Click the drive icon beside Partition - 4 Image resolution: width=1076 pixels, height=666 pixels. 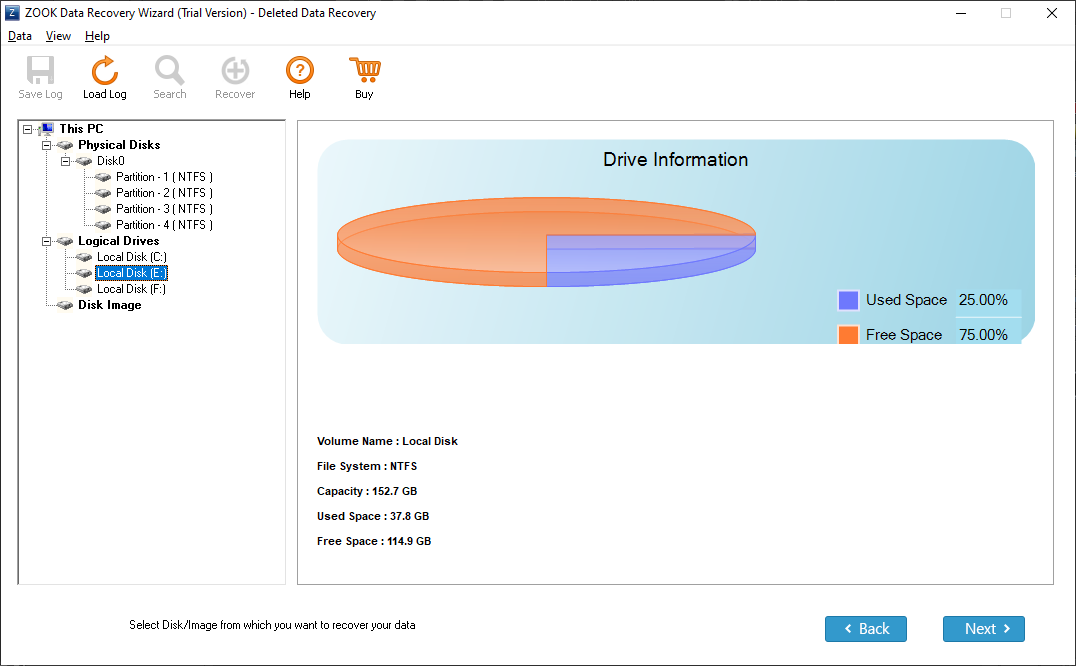click(103, 225)
